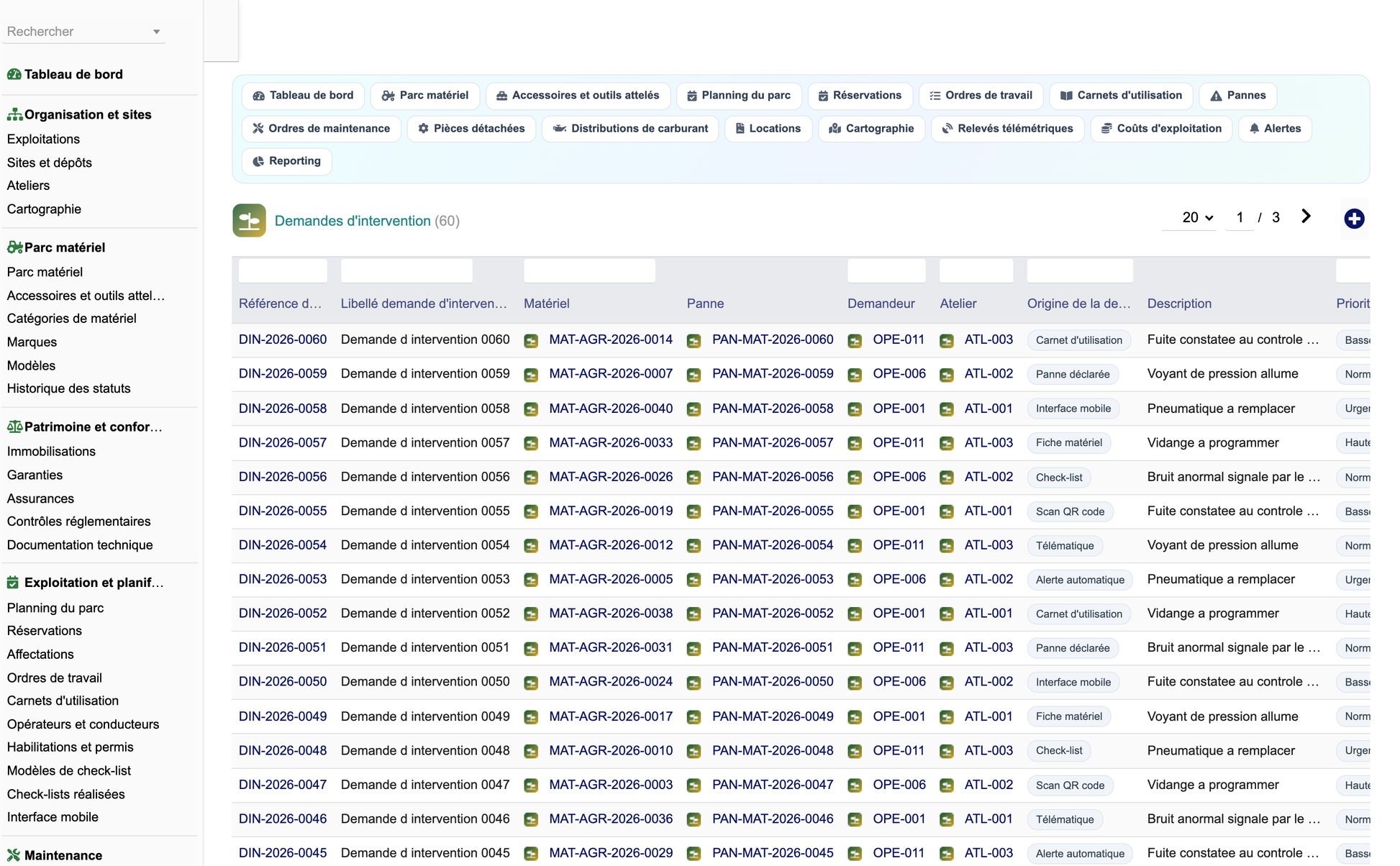Click 'Télématique' origin tag in row 0054

1065,546
